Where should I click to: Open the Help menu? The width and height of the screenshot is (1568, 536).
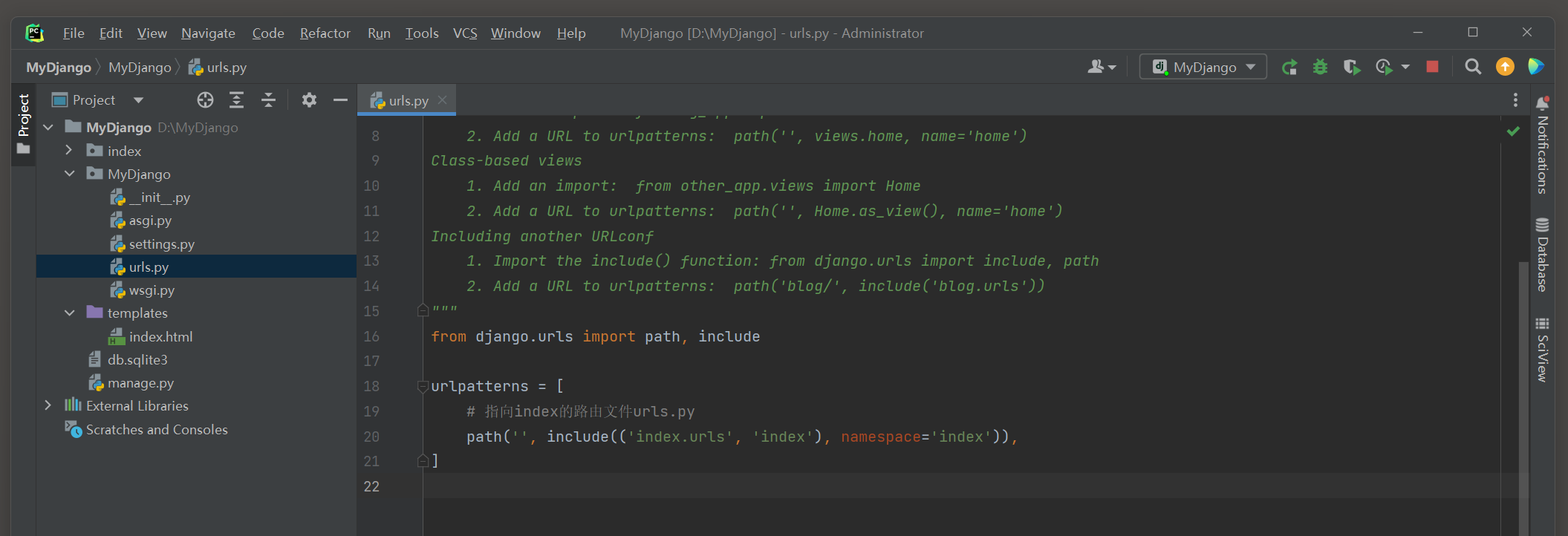pos(571,33)
